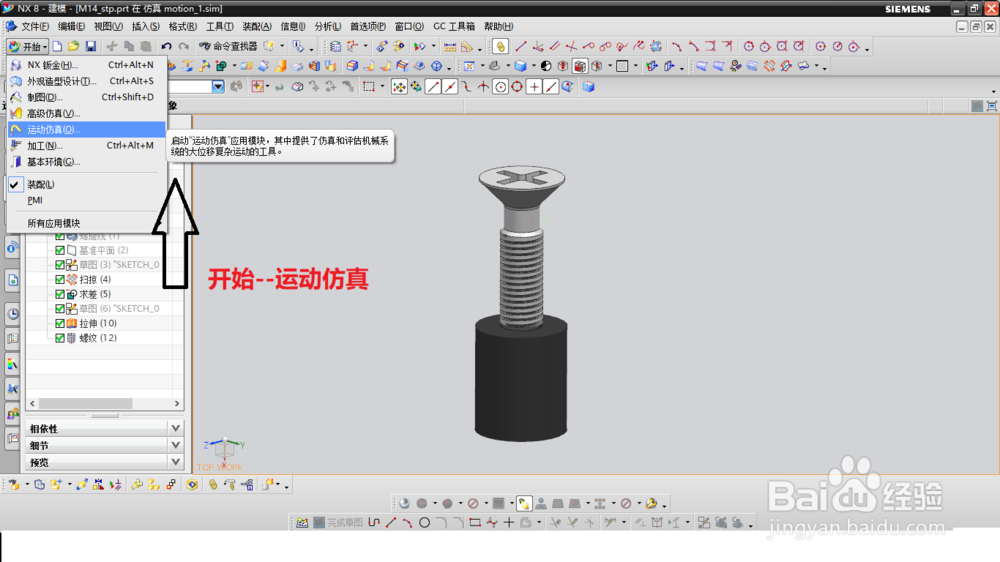Expand the 预览 panel section
Image resolution: width=1000 pixels, height=562 pixels.
tap(176, 462)
